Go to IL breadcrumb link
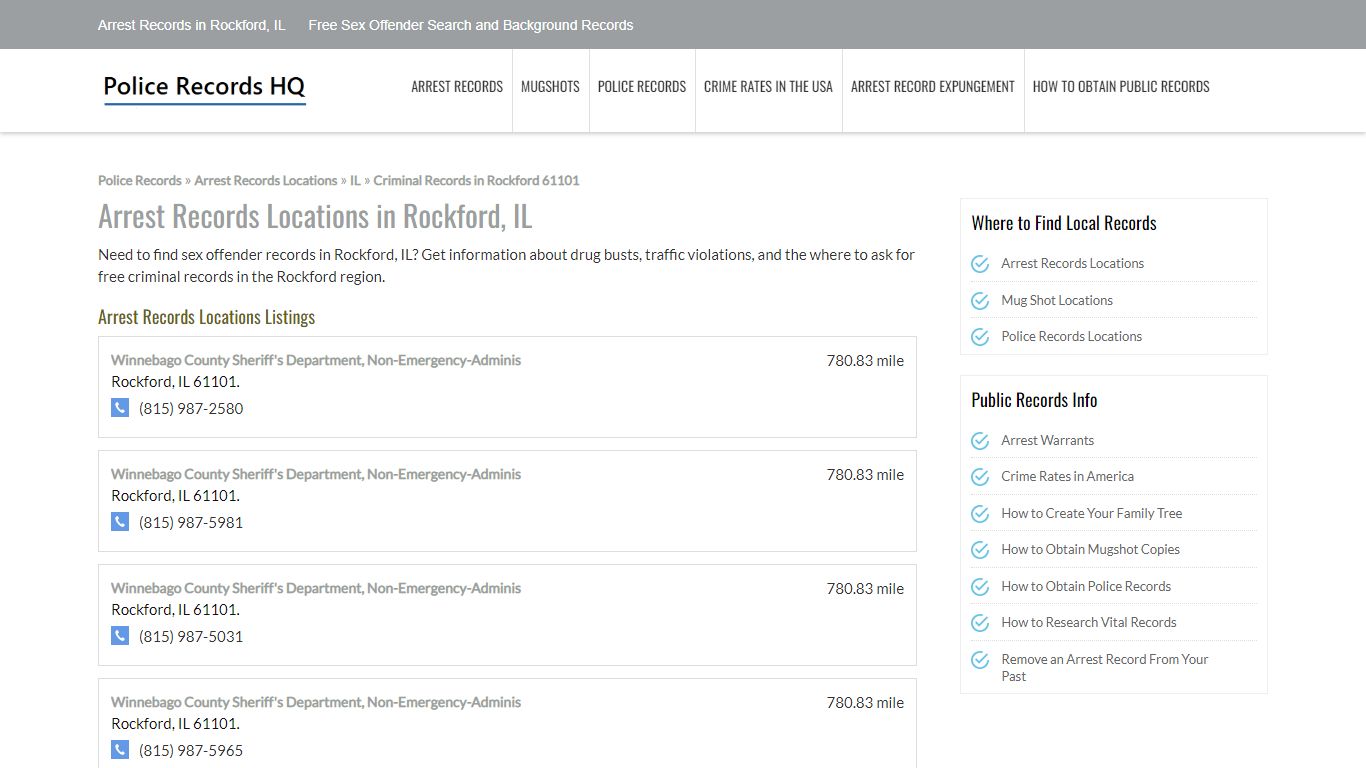The image size is (1366, 768). coord(355,181)
